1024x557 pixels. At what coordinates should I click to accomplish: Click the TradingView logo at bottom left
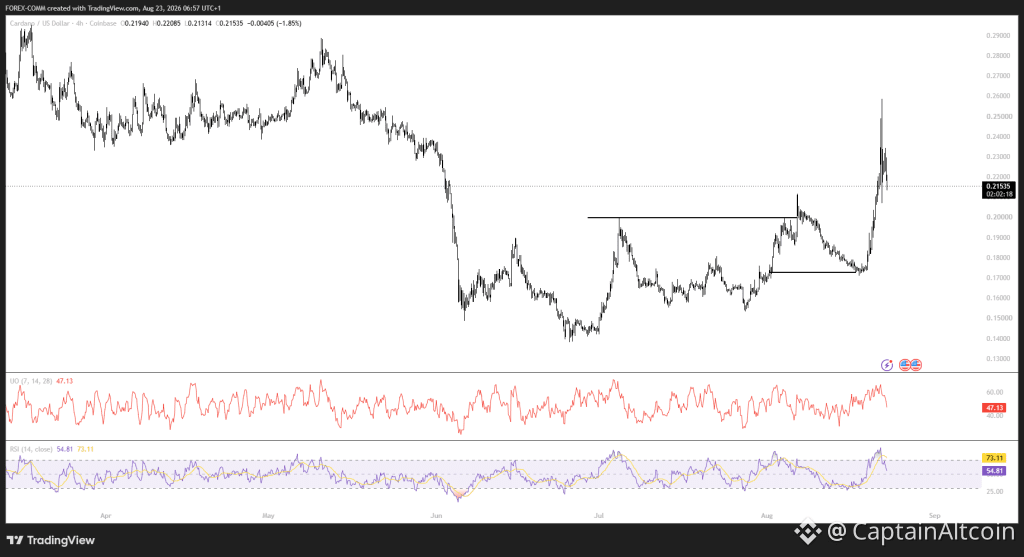click(51, 540)
